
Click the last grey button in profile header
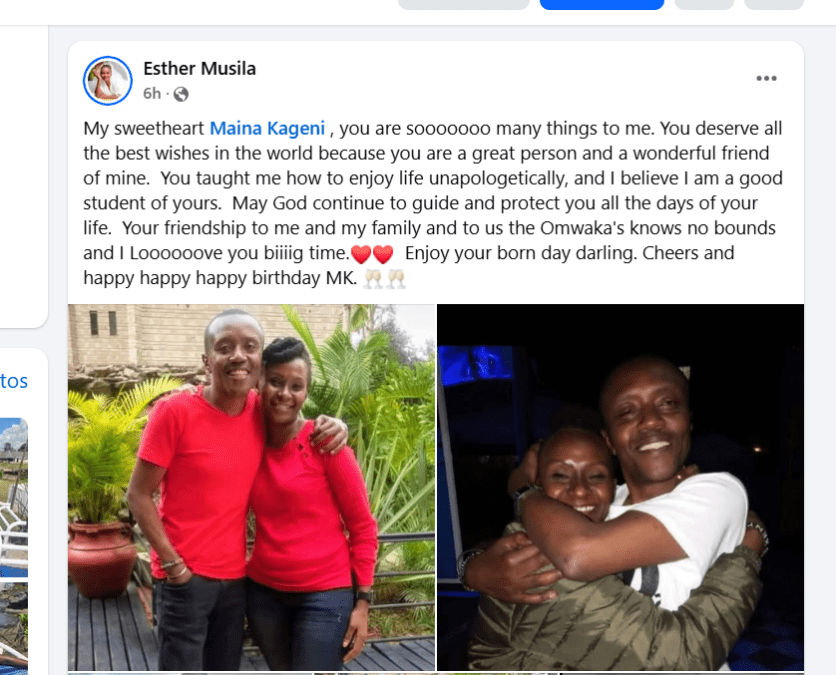point(774,5)
